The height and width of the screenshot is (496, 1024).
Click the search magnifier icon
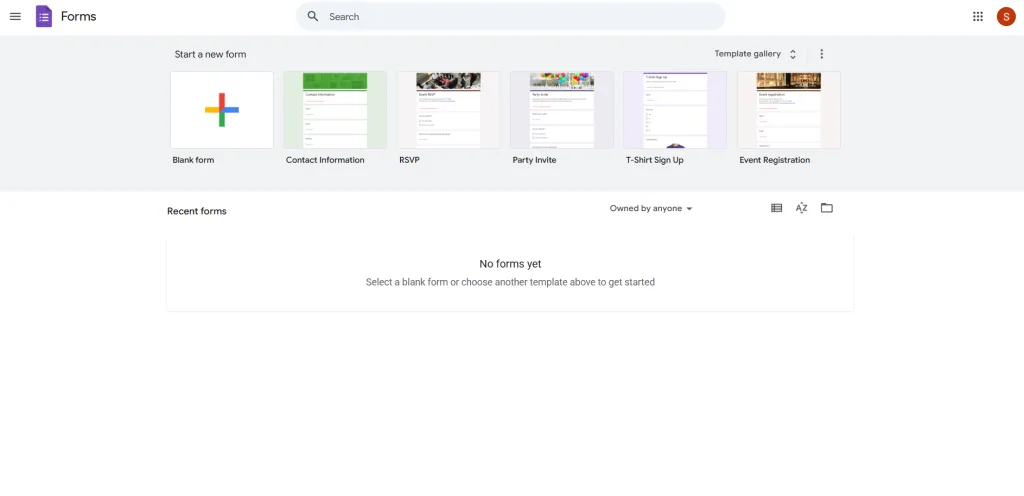point(313,16)
